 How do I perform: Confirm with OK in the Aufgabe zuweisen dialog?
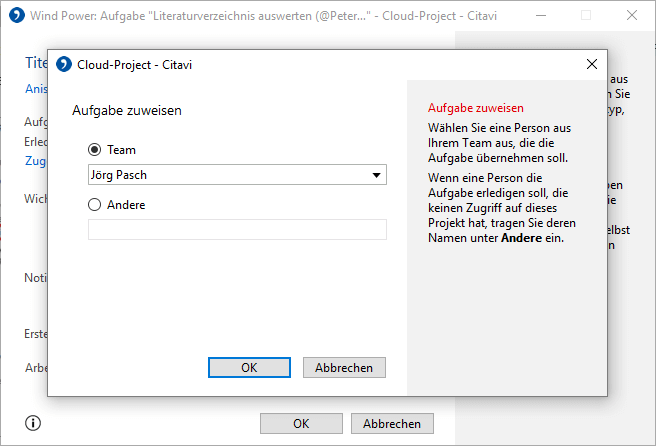(x=249, y=367)
